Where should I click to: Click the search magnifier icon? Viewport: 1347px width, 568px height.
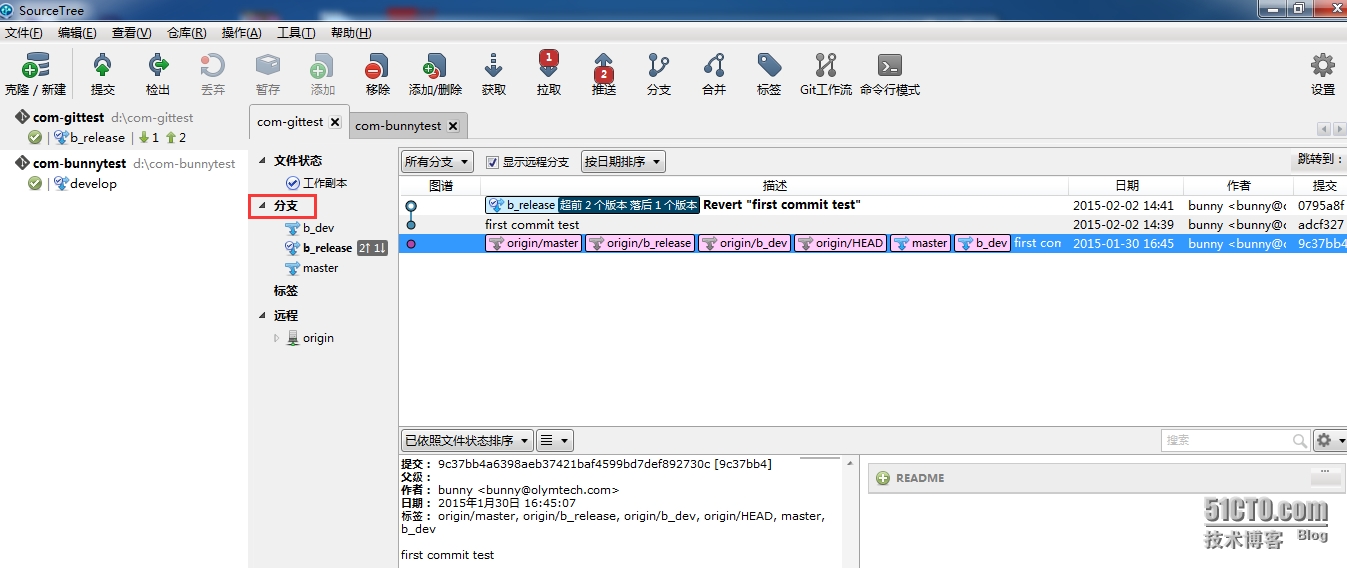[1300, 440]
